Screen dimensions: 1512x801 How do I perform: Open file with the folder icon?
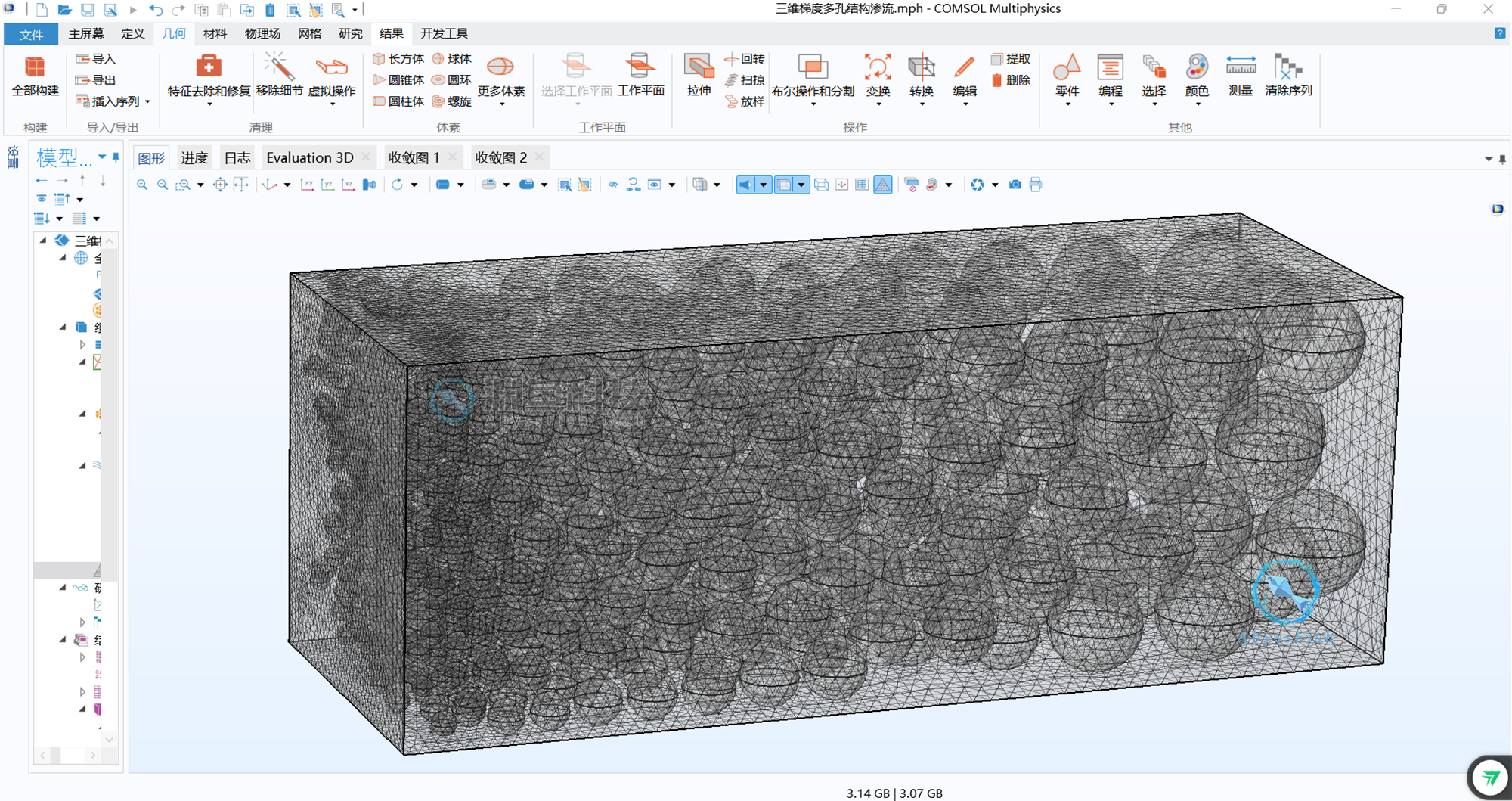pos(64,10)
